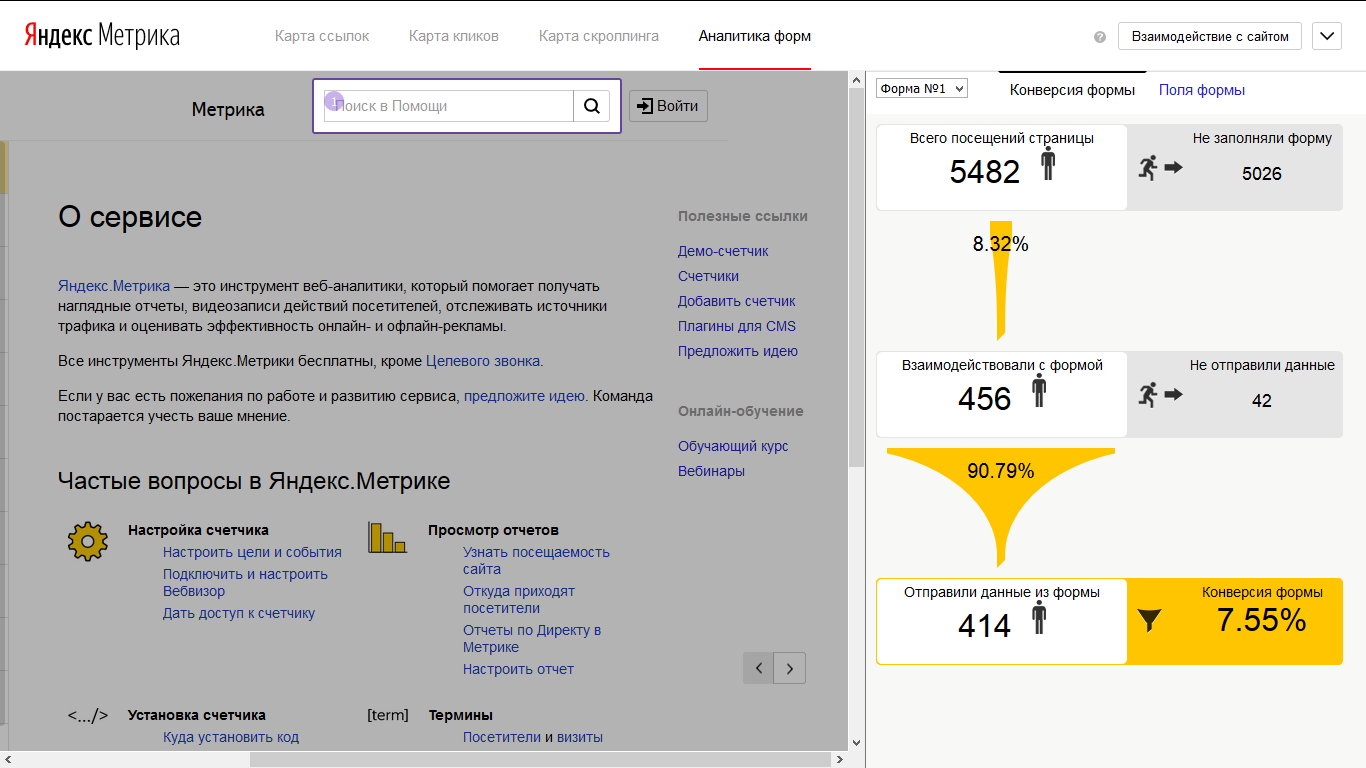This screenshot has height=768, width=1366.
Task: Click the Яндекс Метрика logo
Action: click(101, 36)
